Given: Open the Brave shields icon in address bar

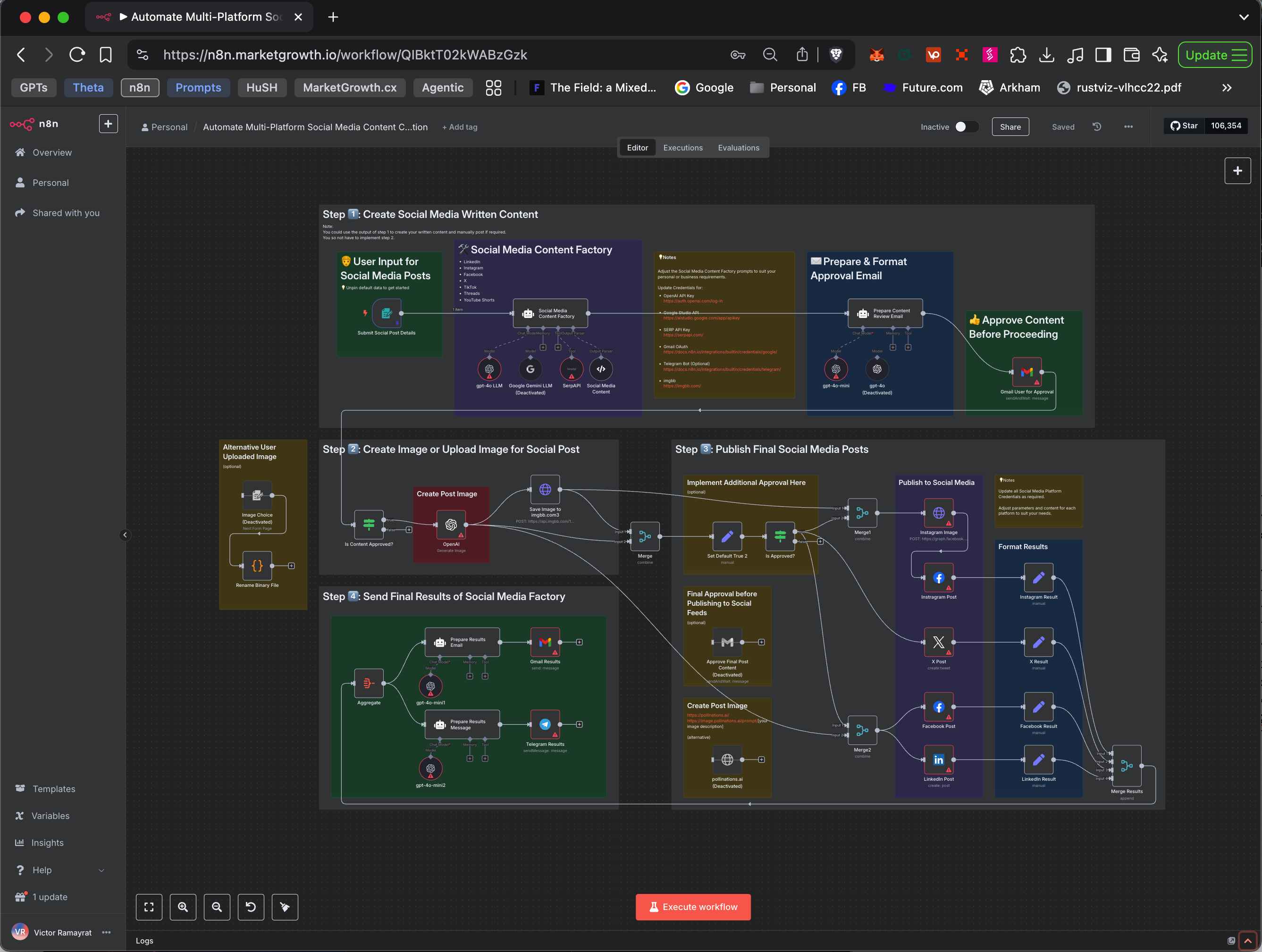Looking at the screenshot, I should (836, 55).
